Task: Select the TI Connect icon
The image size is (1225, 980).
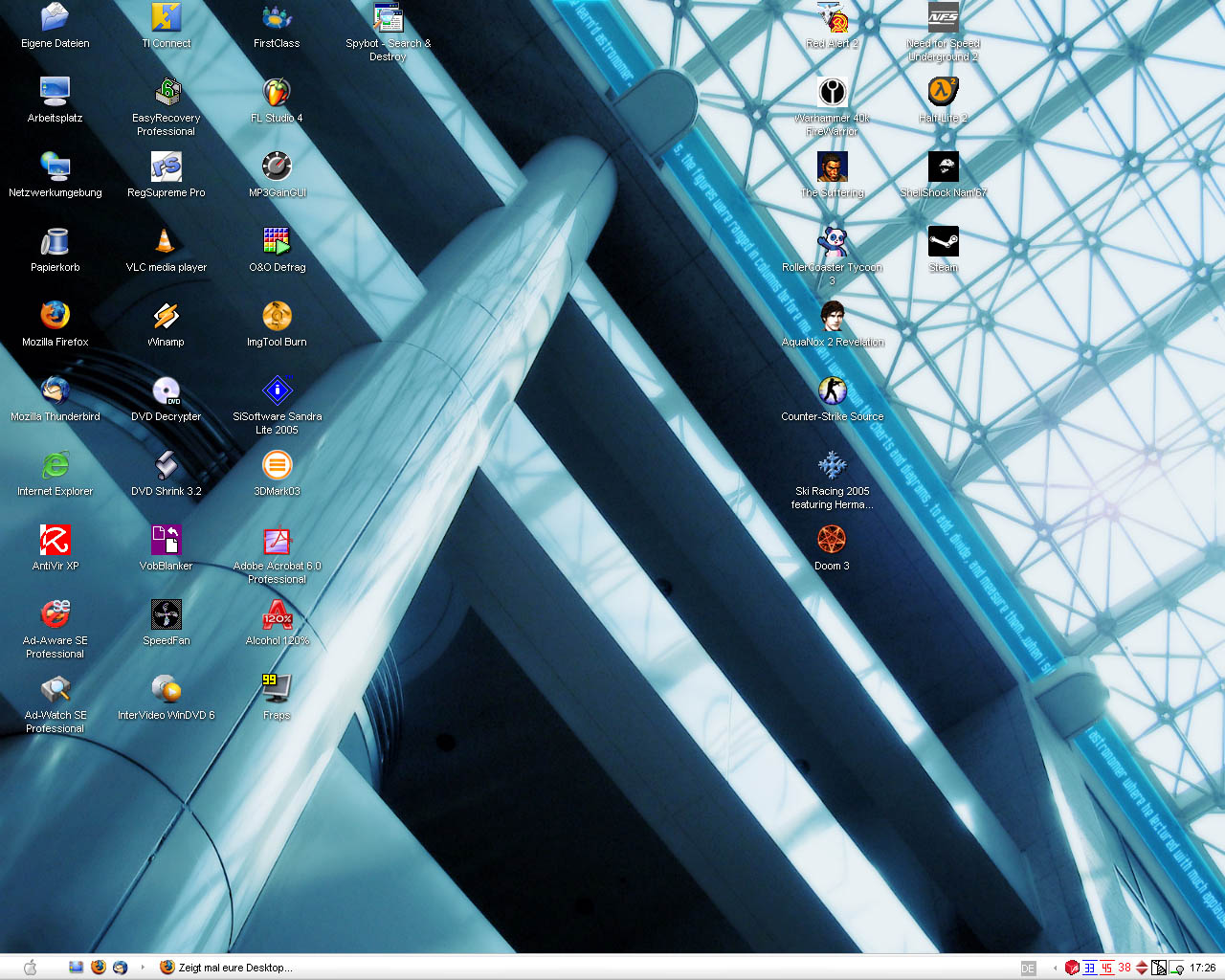Action: pos(167,17)
